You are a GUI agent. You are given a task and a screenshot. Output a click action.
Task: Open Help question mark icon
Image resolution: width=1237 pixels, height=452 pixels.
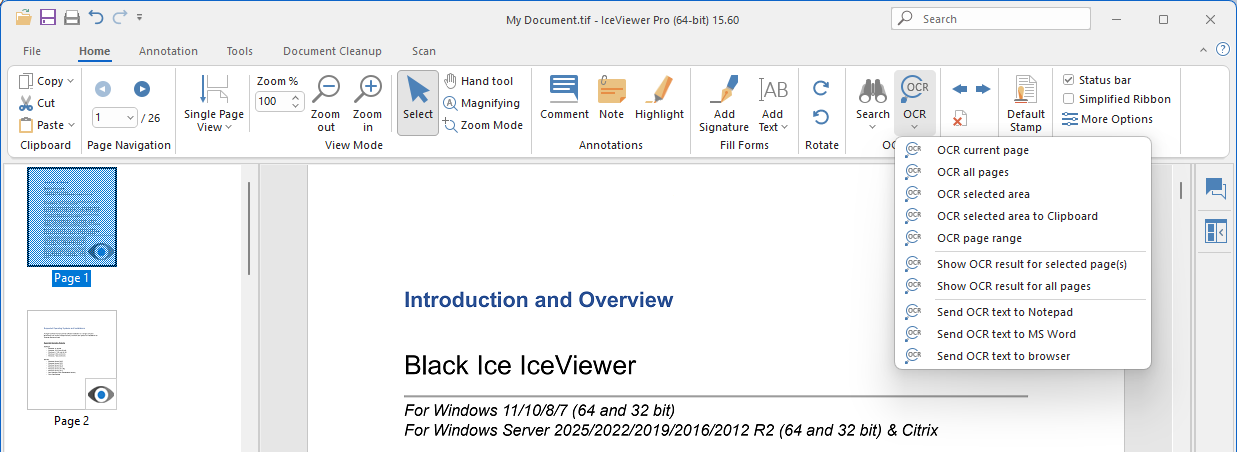[1222, 49]
